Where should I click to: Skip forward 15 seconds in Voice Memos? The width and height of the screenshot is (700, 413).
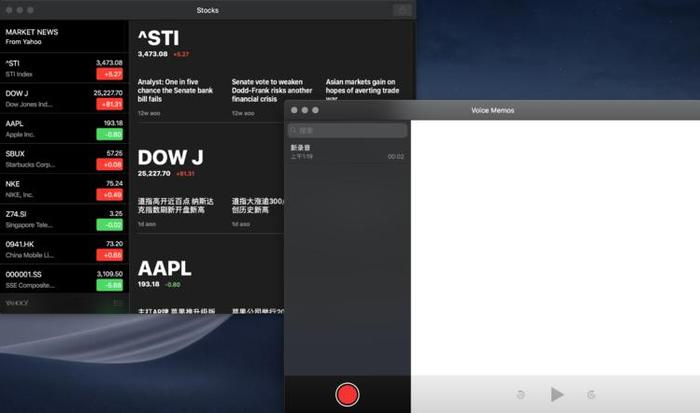tap(591, 395)
